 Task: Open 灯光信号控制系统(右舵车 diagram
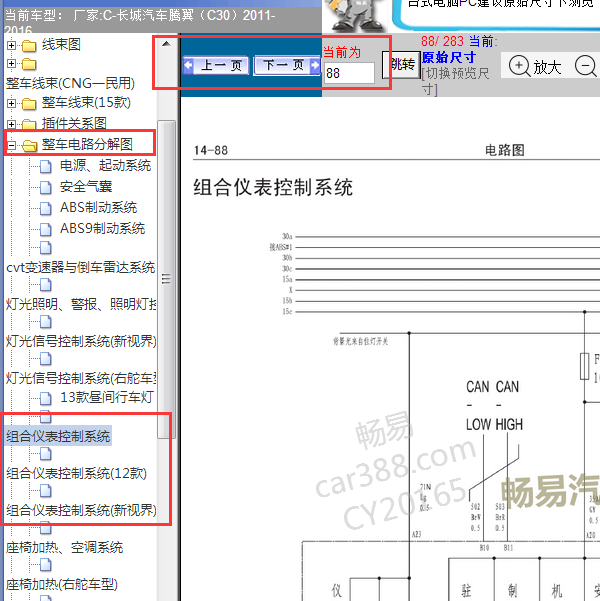click(x=81, y=378)
